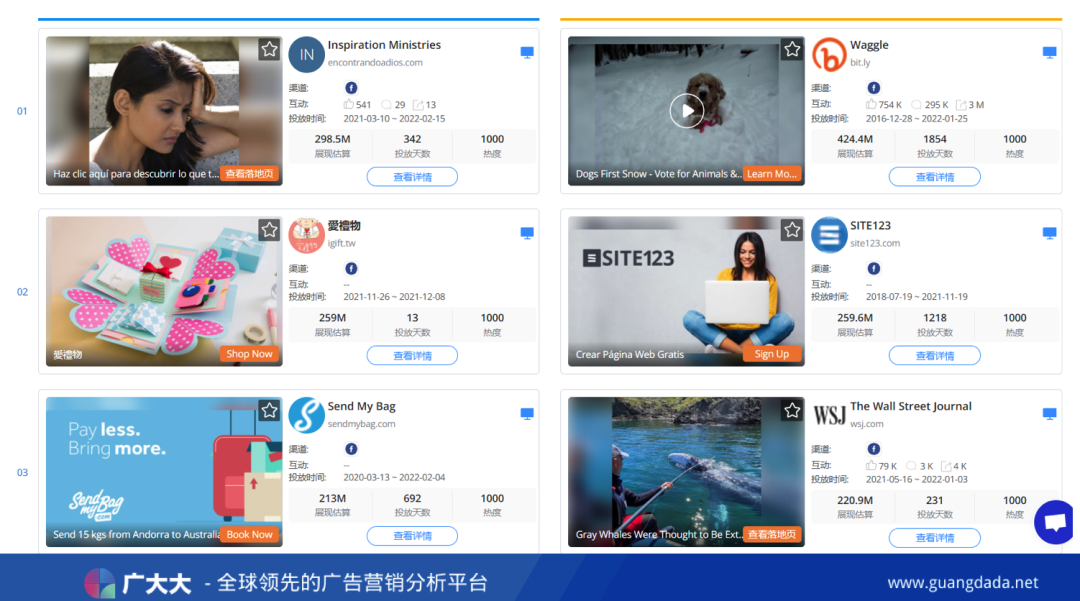The width and height of the screenshot is (1080, 601).
Task: Open the encontrandoadios.com domain link
Action: click(375, 63)
